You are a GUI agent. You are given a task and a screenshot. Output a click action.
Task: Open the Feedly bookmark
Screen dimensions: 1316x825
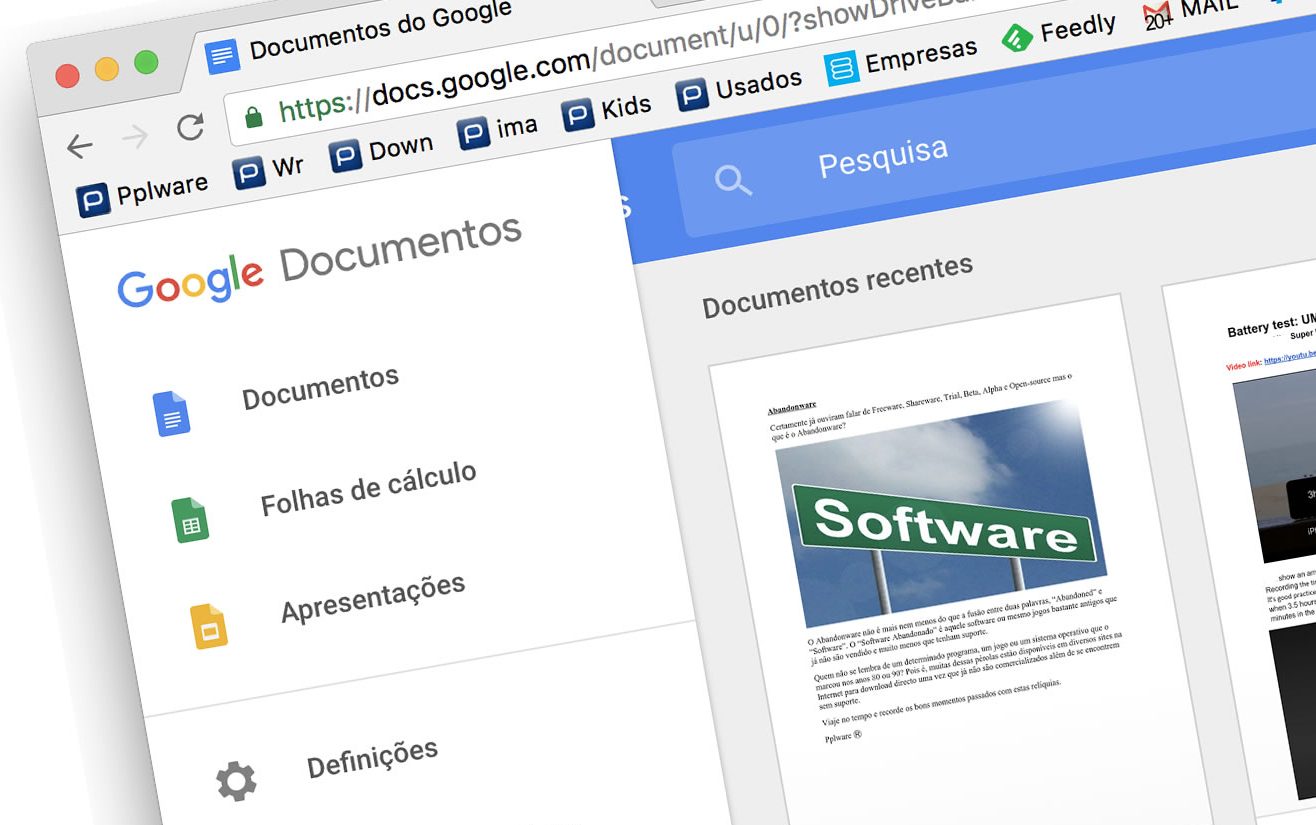tap(1059, 32)
